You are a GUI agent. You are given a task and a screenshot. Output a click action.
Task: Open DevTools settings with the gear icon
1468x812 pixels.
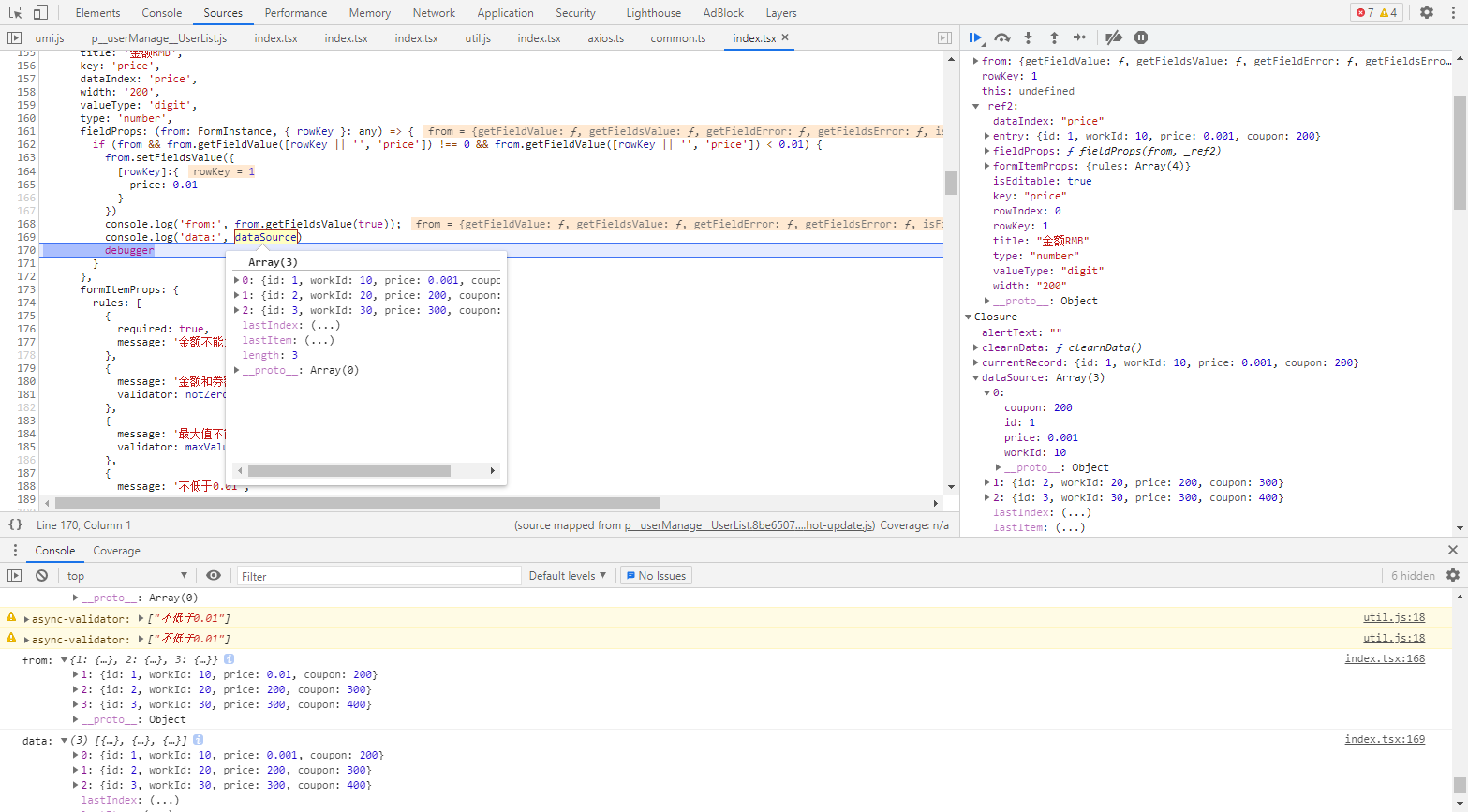click(1427, 12)
